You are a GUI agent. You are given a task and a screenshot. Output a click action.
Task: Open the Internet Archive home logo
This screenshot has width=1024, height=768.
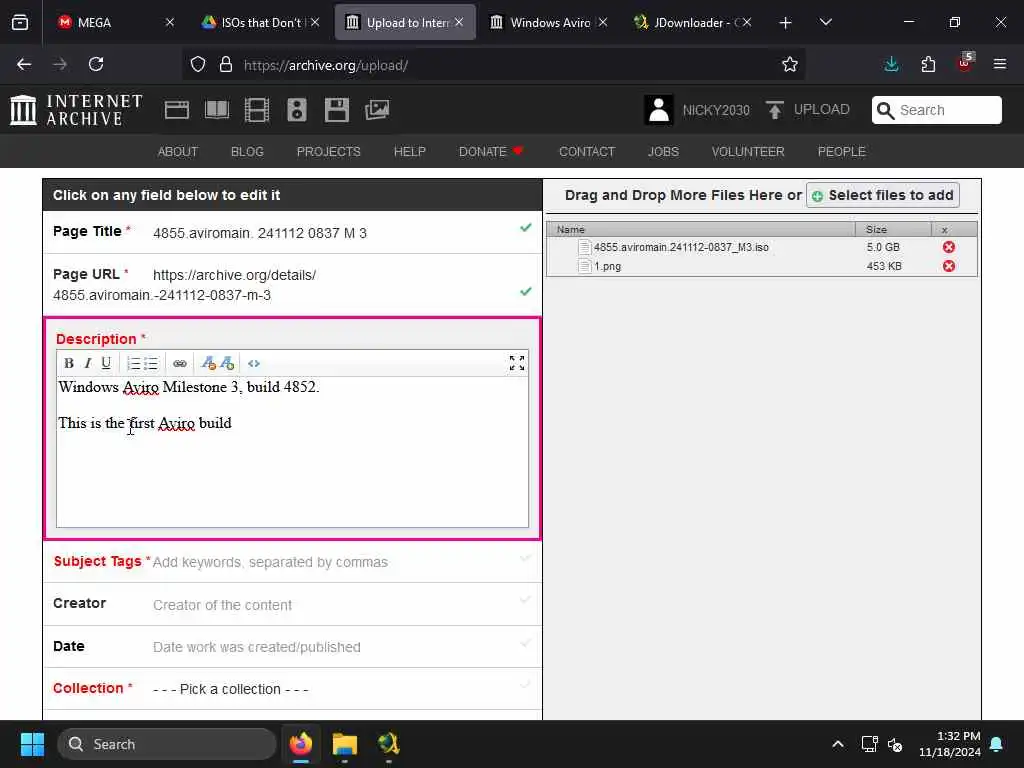[76, 110]
